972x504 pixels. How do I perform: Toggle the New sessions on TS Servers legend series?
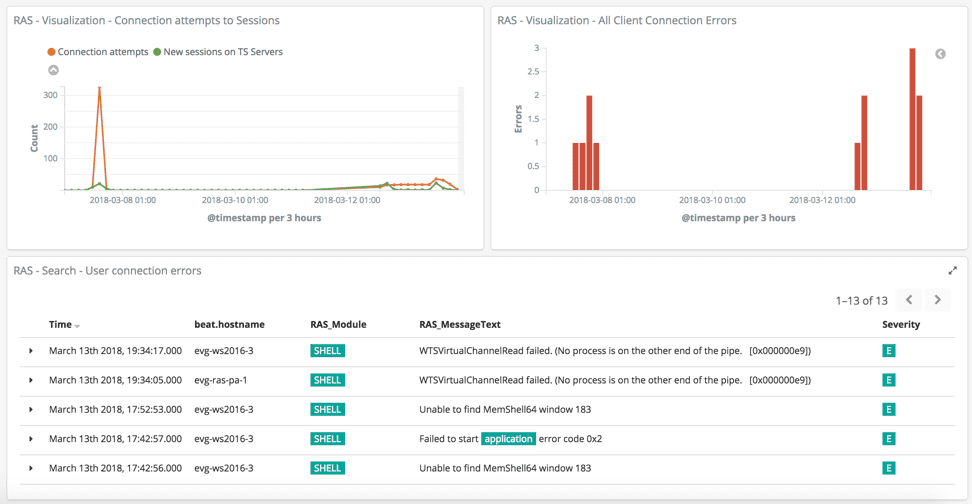point(218,52)
